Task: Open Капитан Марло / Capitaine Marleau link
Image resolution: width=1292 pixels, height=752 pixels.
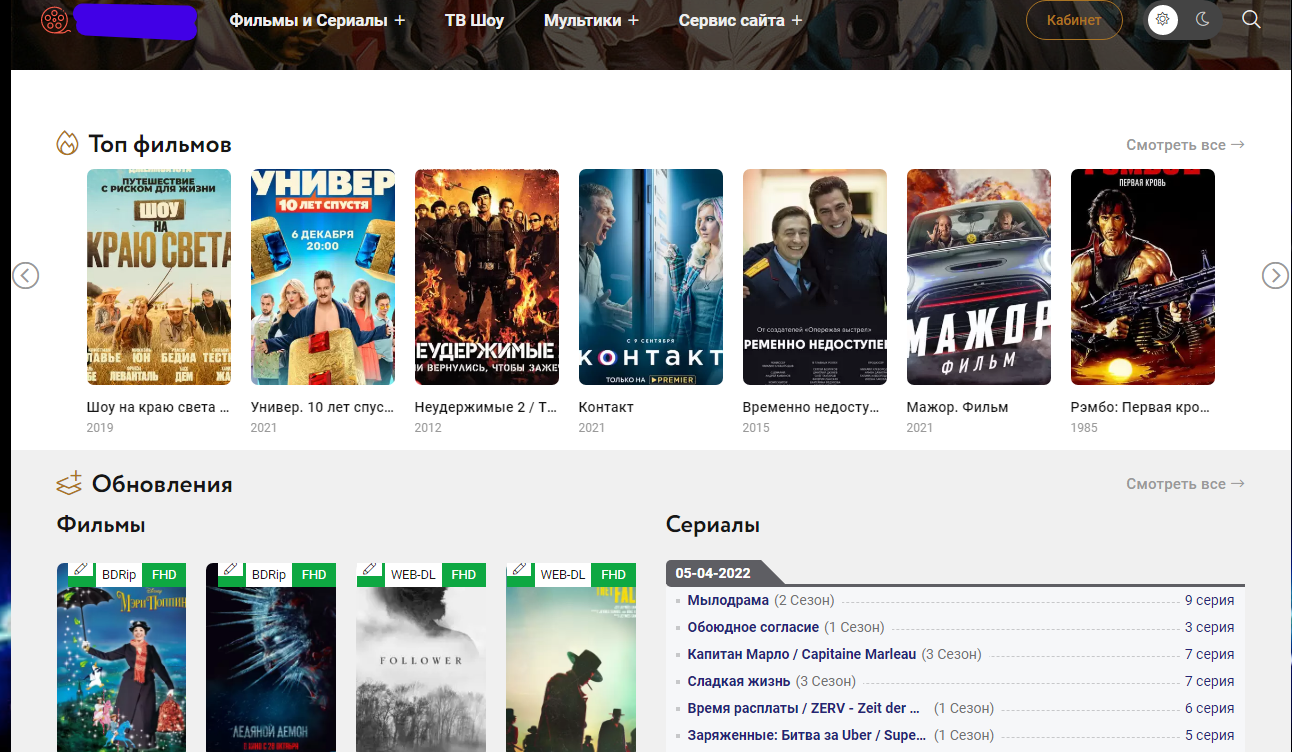Action: click(x=802, y=654)
